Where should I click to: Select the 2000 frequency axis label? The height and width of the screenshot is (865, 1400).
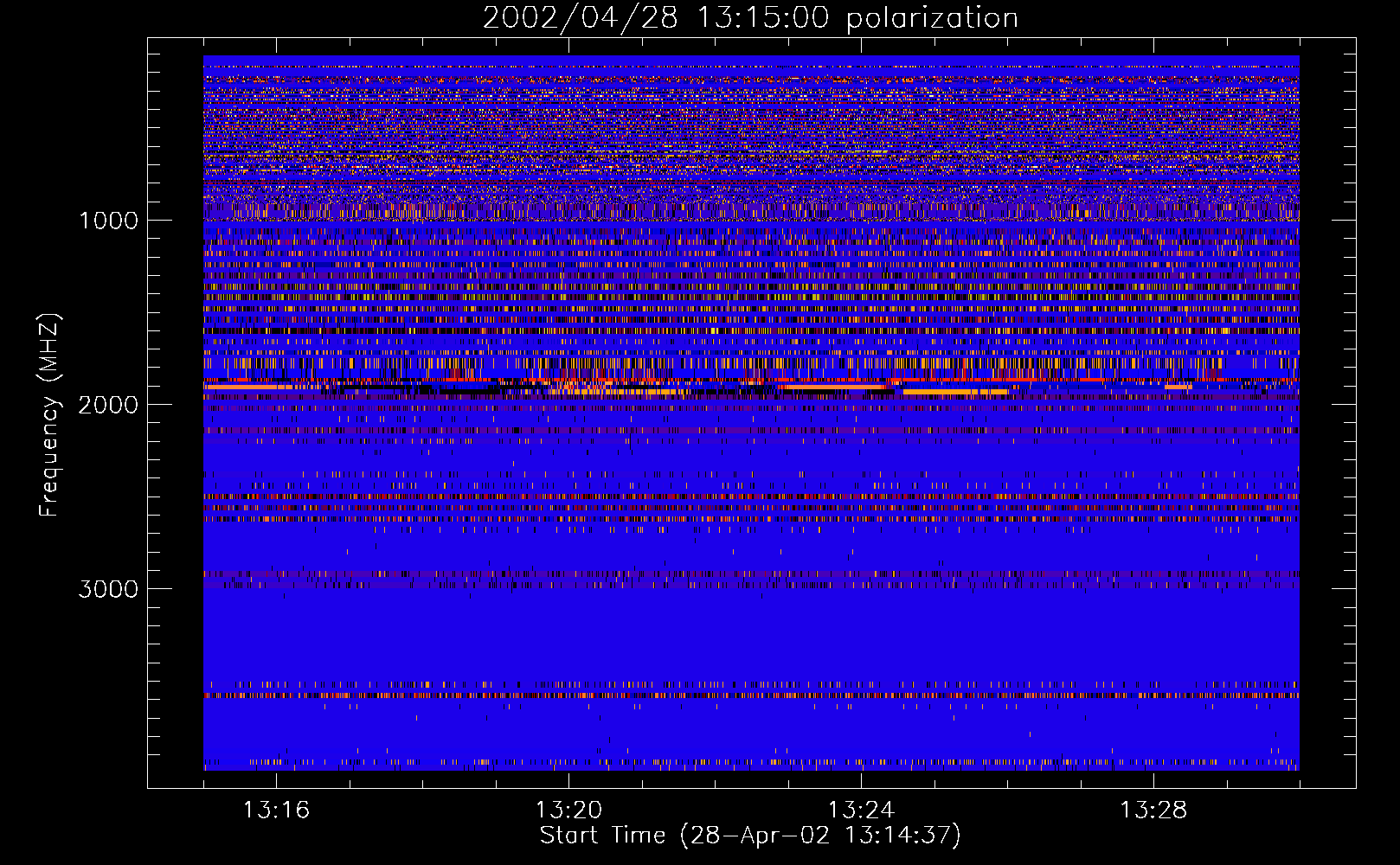click(x=108, y=405)
